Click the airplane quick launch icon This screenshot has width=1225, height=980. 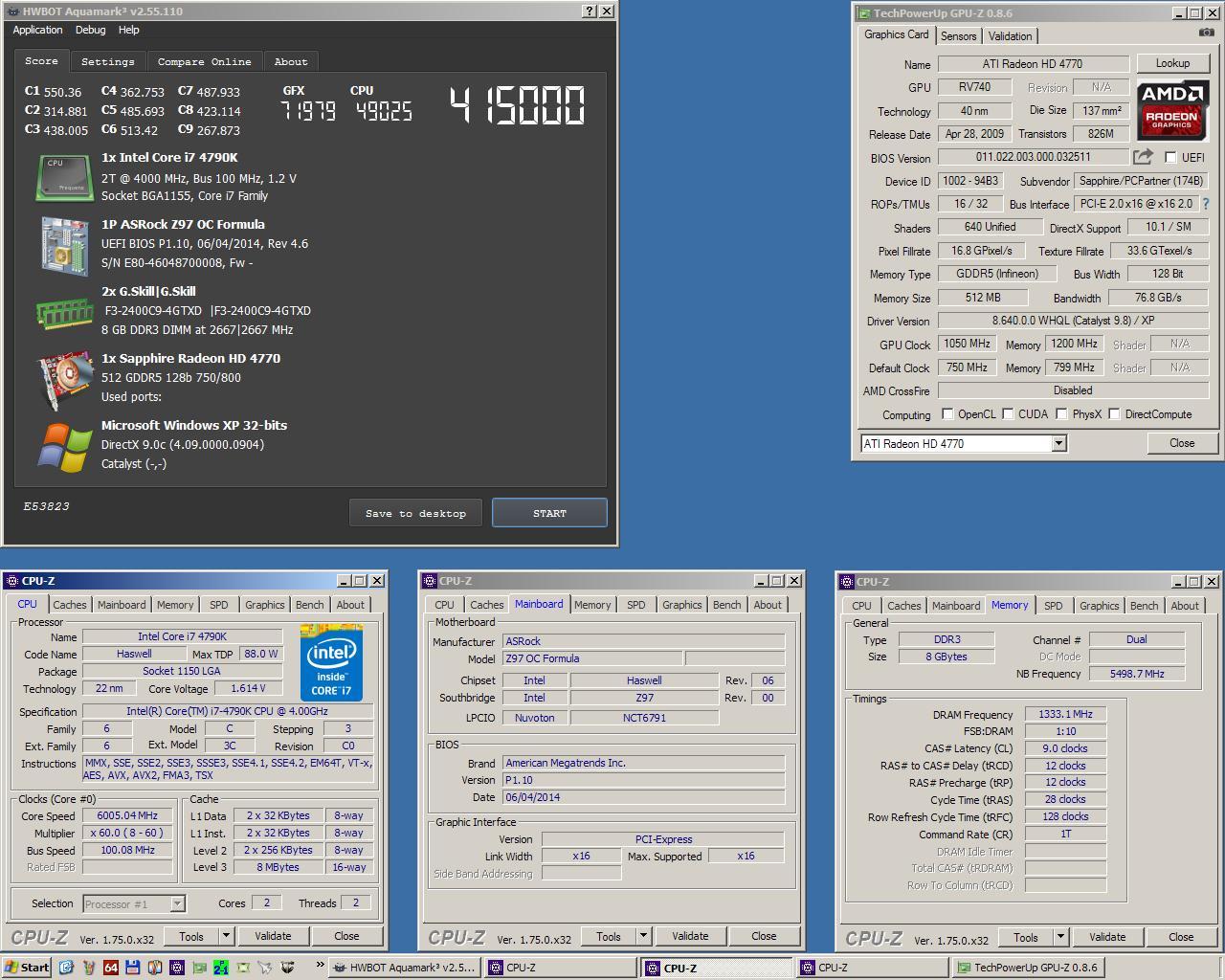click(265, 968)
